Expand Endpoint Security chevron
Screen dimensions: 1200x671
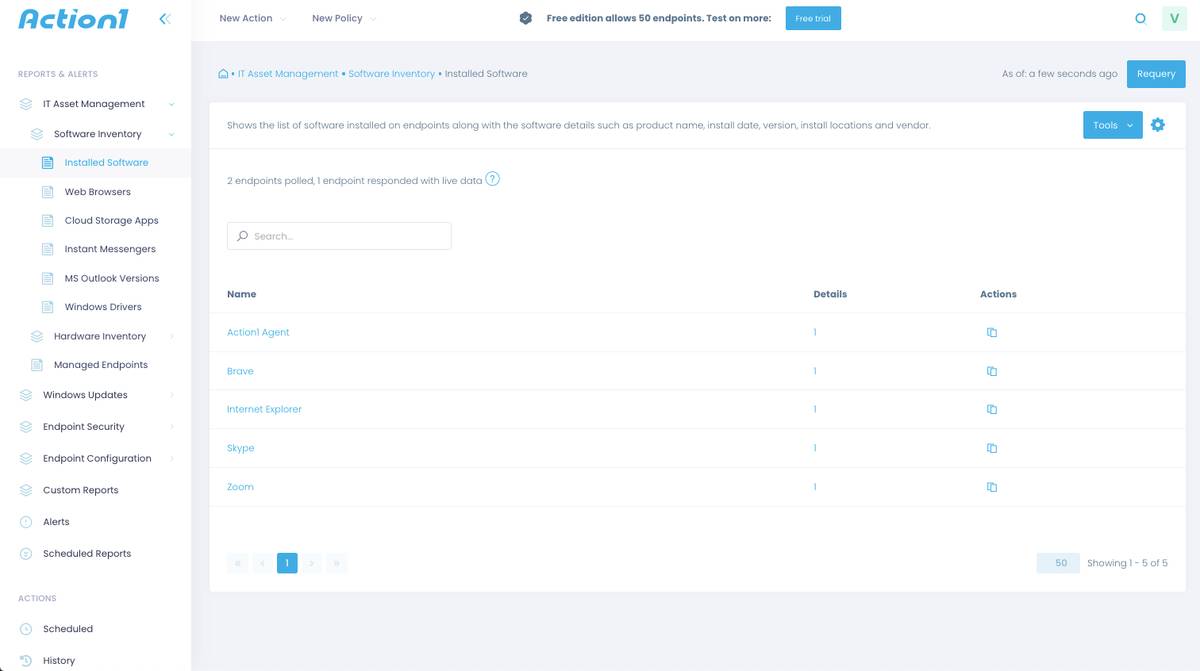pyautogui.click(x=172, y=427)
